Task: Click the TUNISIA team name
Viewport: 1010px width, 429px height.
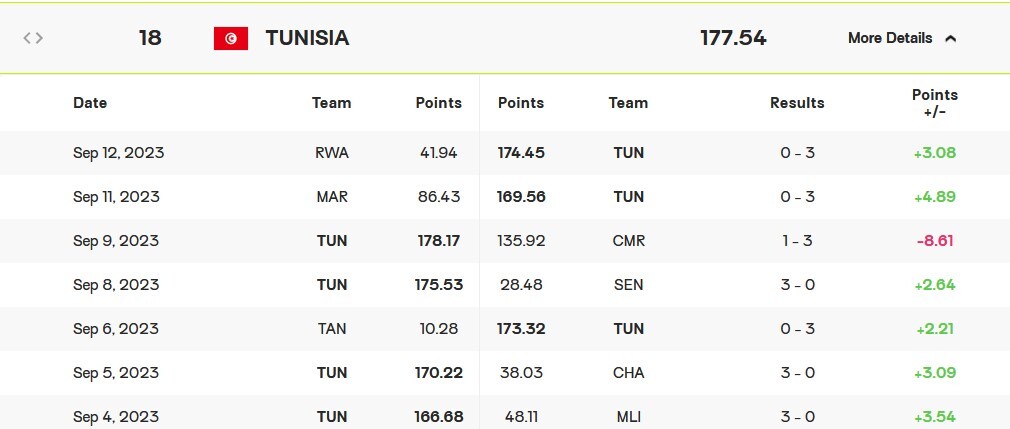Action: (307, 38)
